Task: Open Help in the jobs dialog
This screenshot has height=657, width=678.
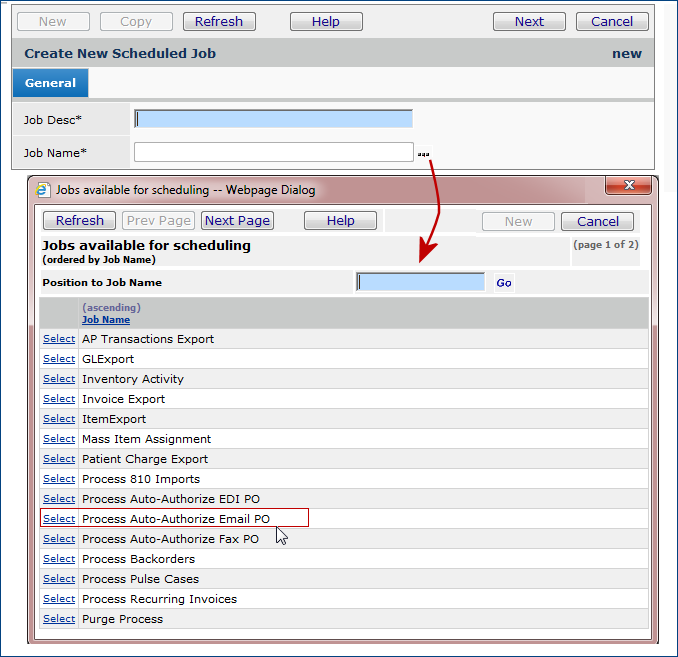Action: click(x=340, y=221)
